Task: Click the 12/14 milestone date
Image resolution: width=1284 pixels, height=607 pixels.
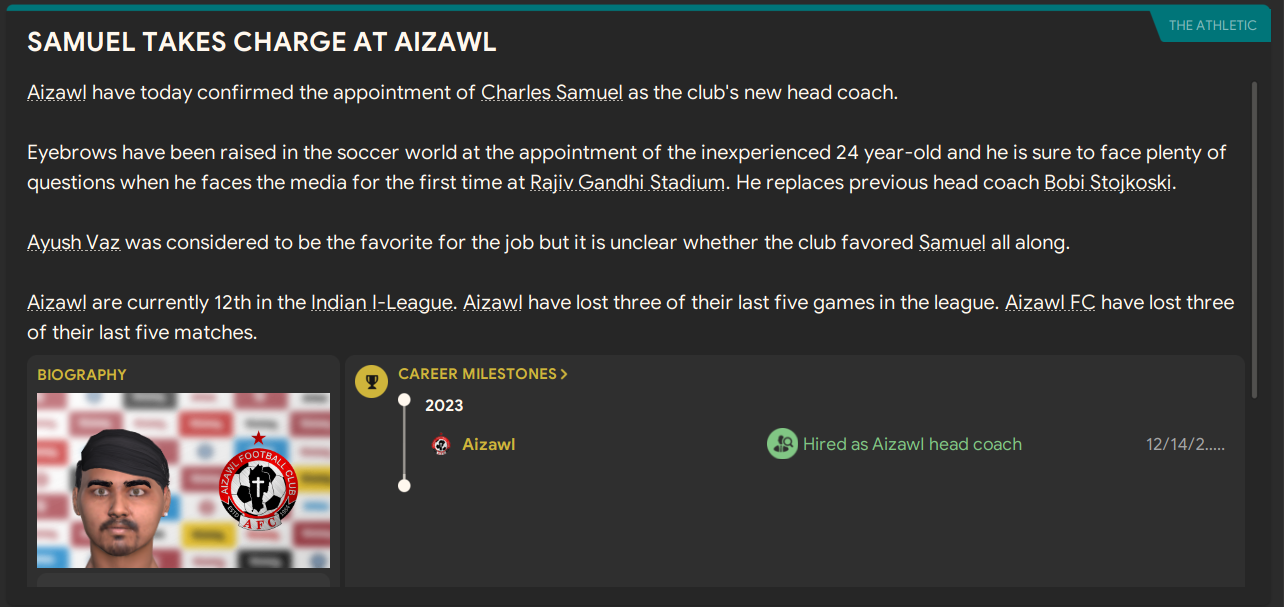Action: [1185, 444]
